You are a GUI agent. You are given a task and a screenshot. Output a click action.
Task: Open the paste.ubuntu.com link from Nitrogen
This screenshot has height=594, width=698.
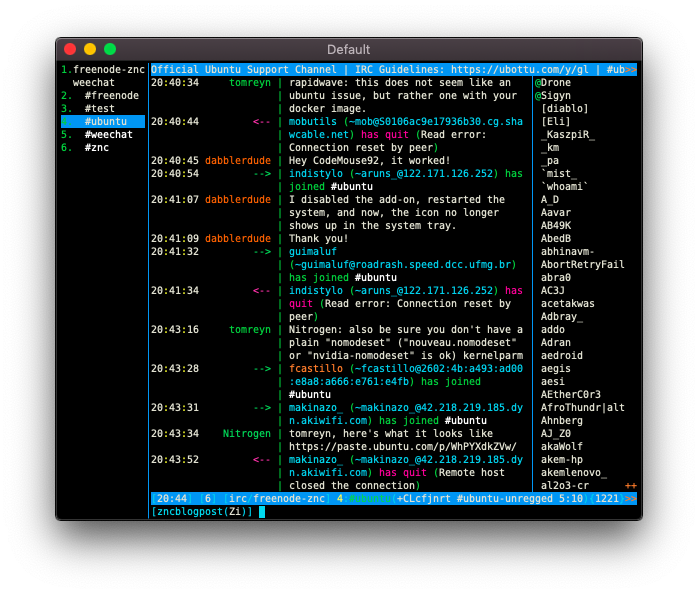click(x=402, y=447)
